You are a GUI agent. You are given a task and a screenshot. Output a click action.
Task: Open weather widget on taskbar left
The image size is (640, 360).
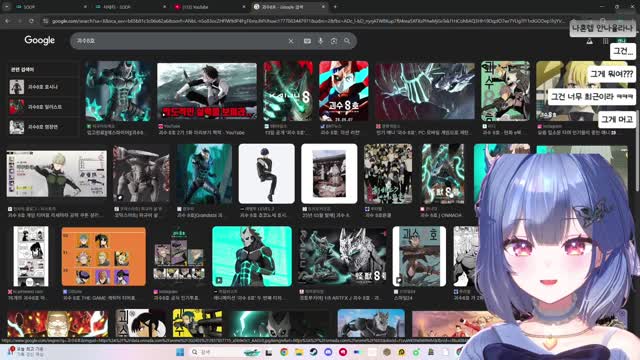click(x=27, y=352)
